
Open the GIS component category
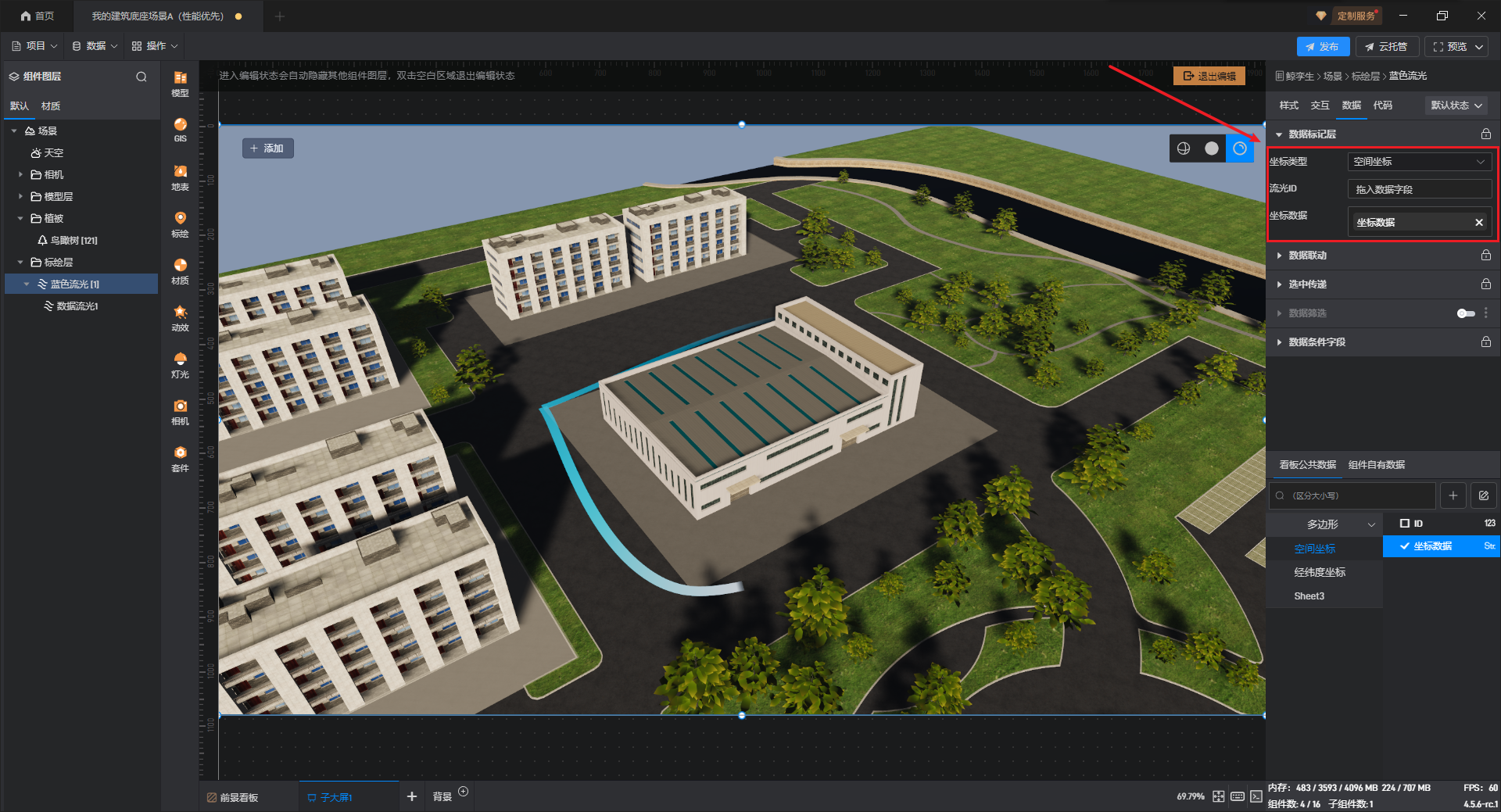point(180,131)
